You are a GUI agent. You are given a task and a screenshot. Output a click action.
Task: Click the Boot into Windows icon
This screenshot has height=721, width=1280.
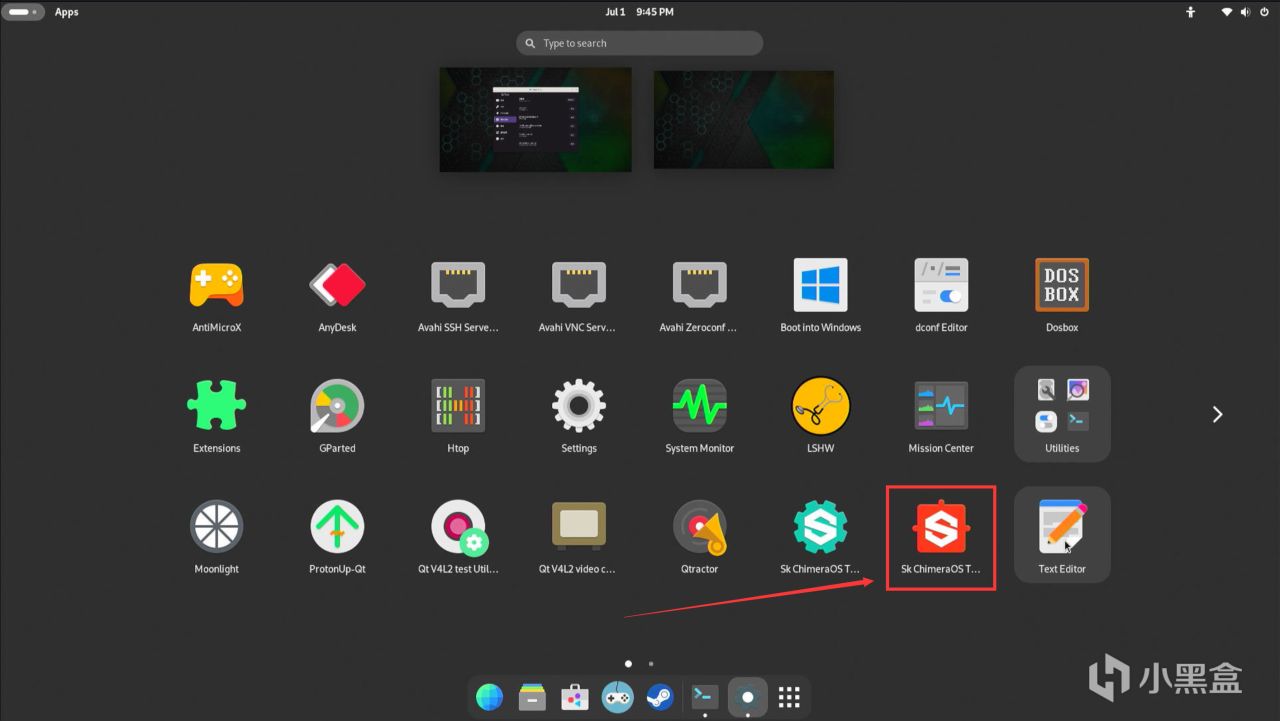[x=820, y=286]
